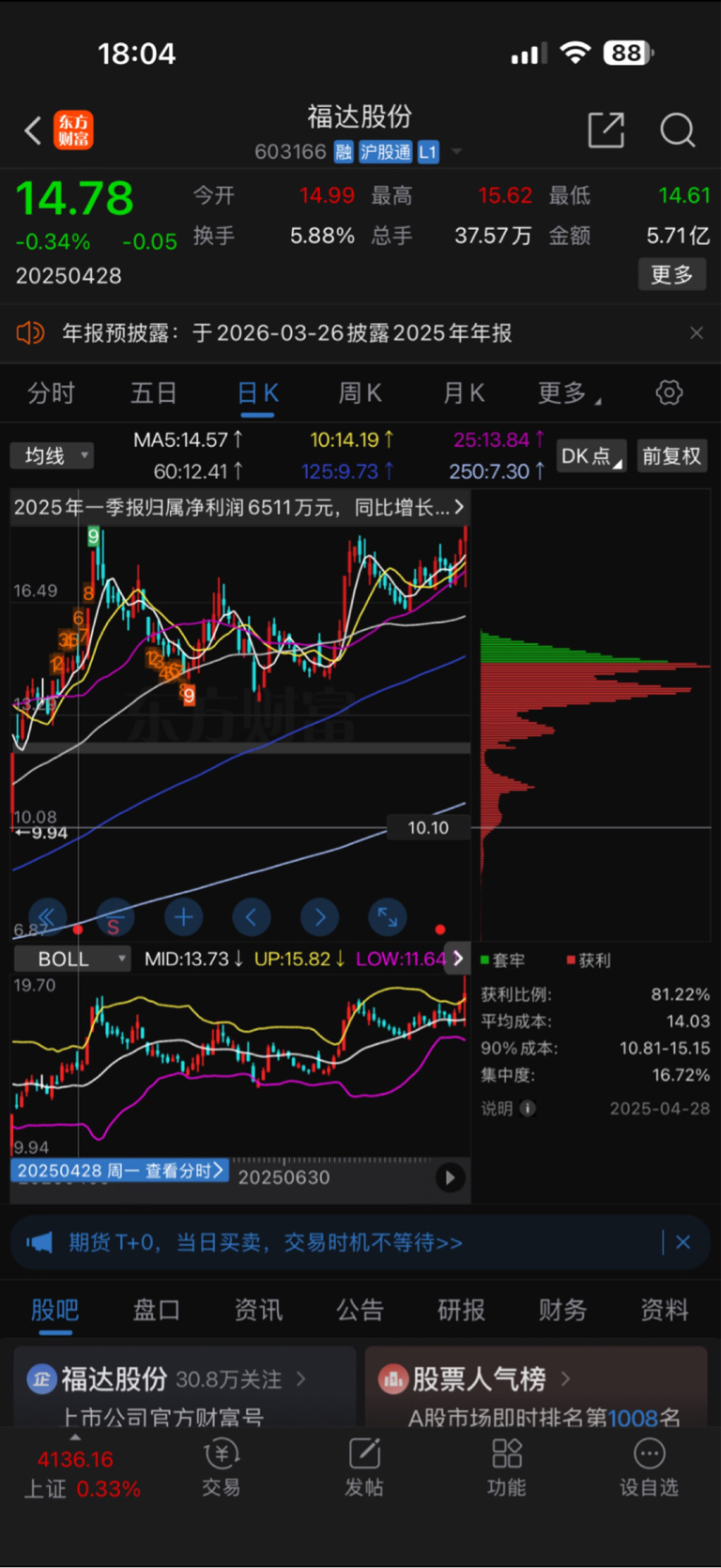Tap the speaker announcement icon

pos(31,332)
